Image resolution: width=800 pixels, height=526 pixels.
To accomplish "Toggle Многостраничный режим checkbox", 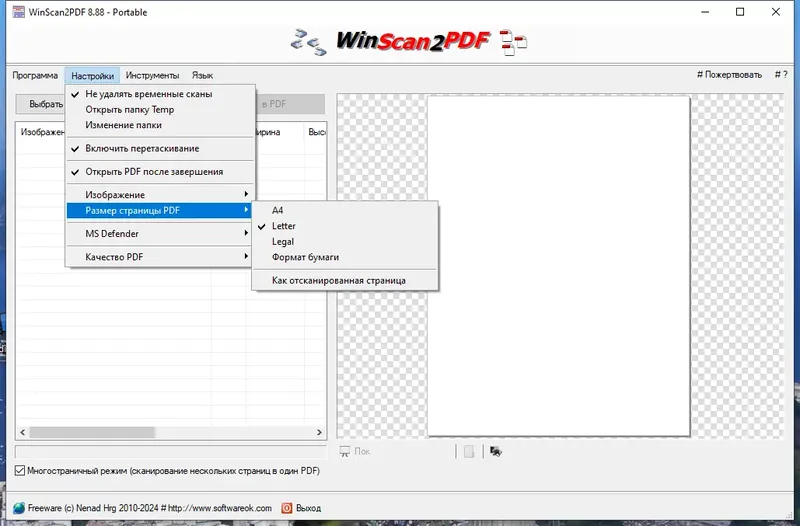I will point(20,470).
